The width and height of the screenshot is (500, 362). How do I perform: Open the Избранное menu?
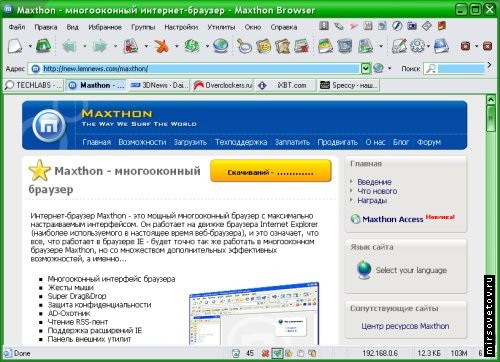[x=105, y=27]
